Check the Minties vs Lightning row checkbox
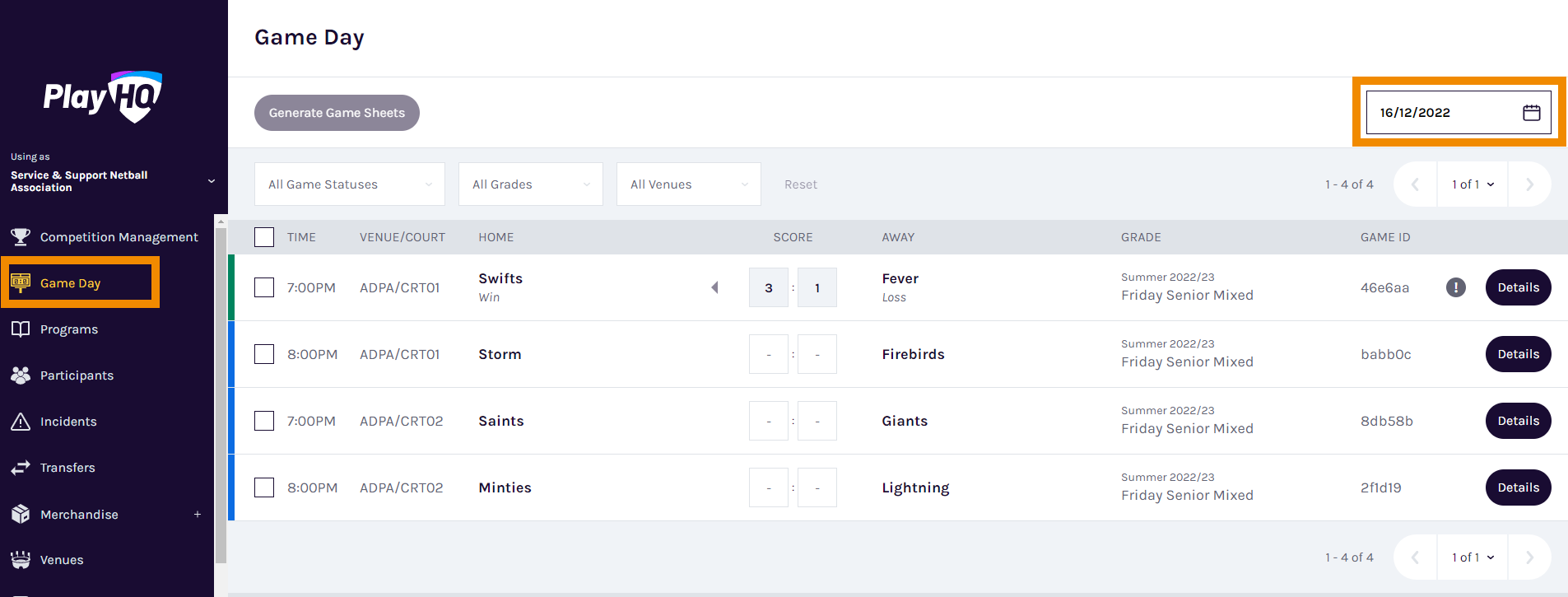Image resolution: width=1568 pixels, height=597 pixels. [x=263, y=487]
